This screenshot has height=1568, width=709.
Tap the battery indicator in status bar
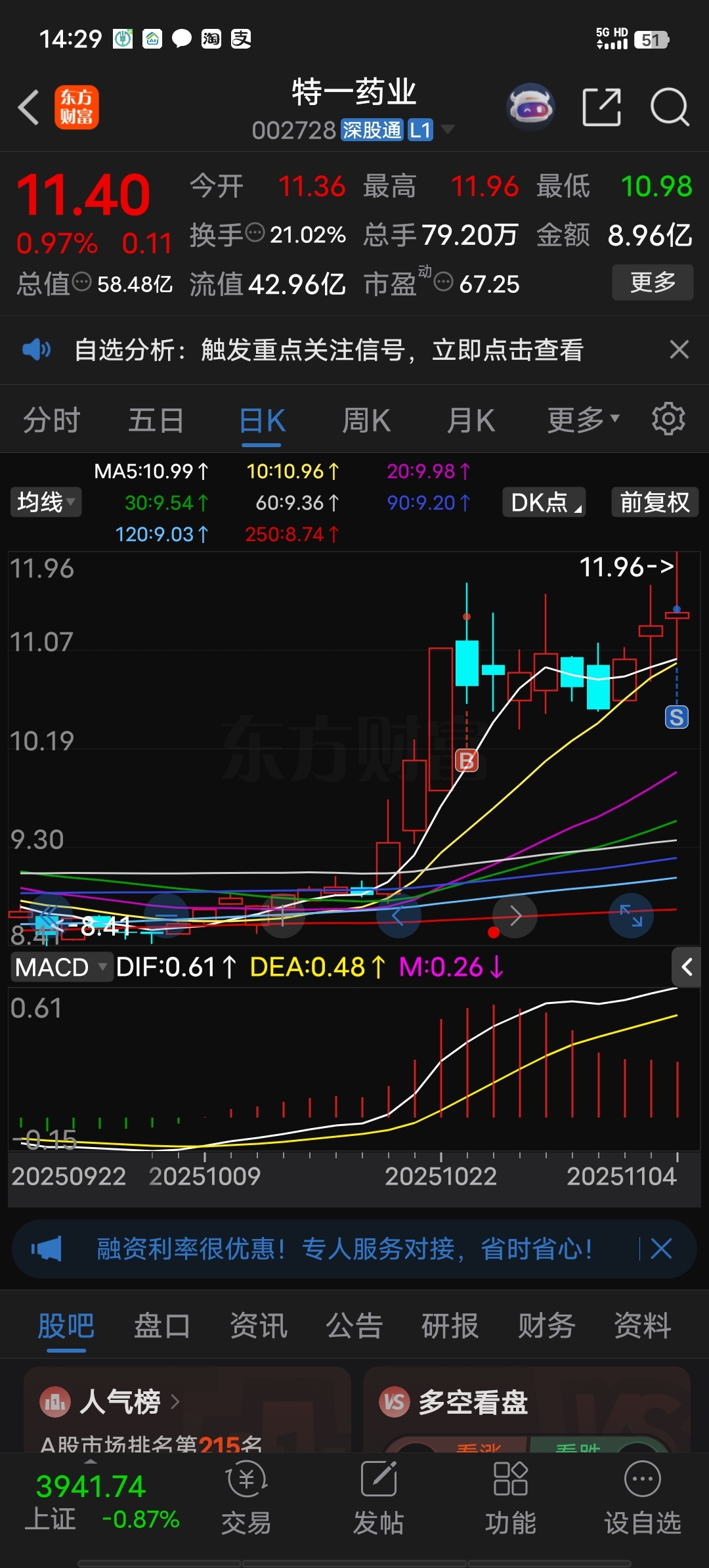pyautogui.click(x=651, y=40)
